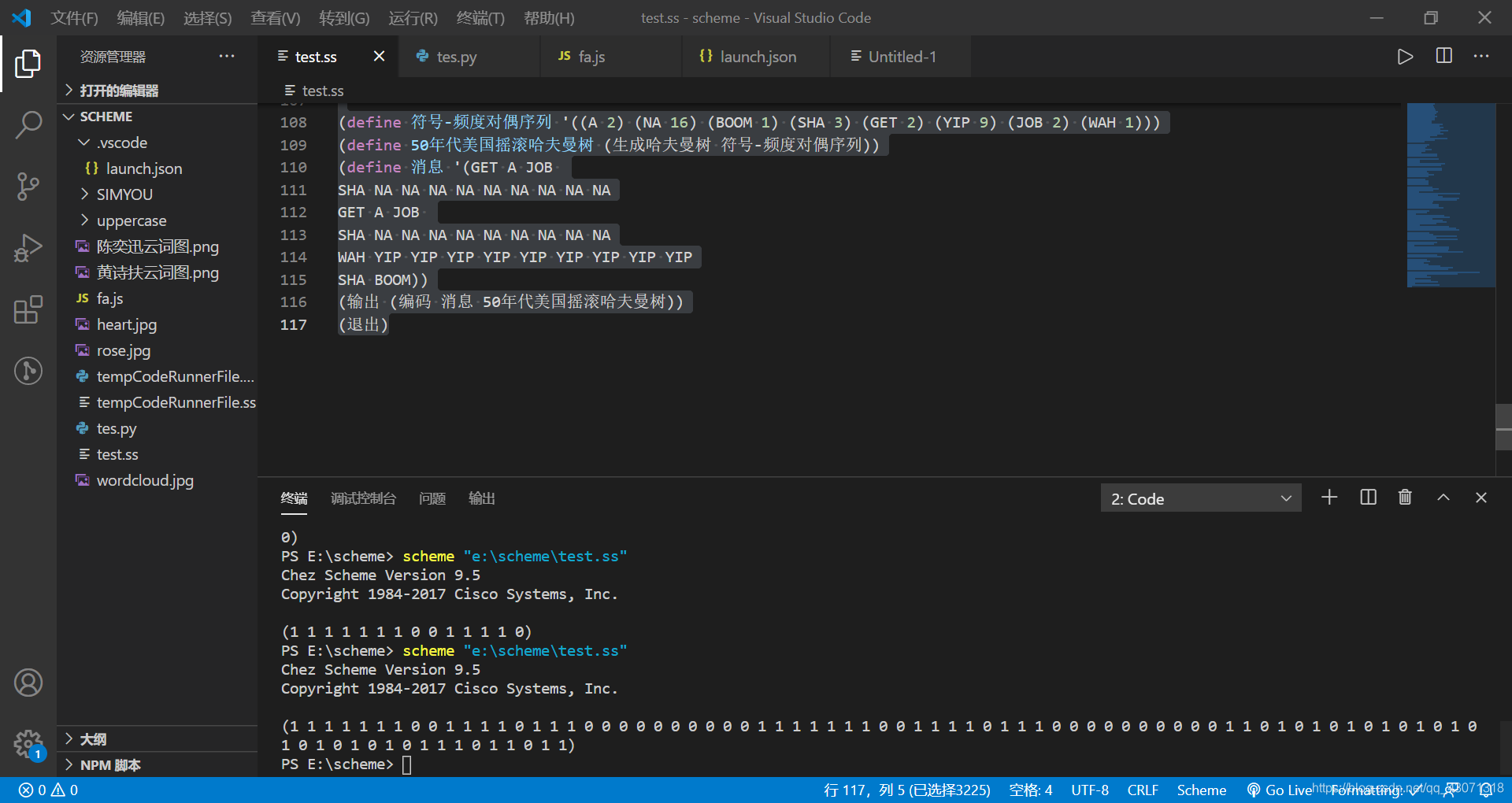Expand the uppercase folder

tap(157, 220)
